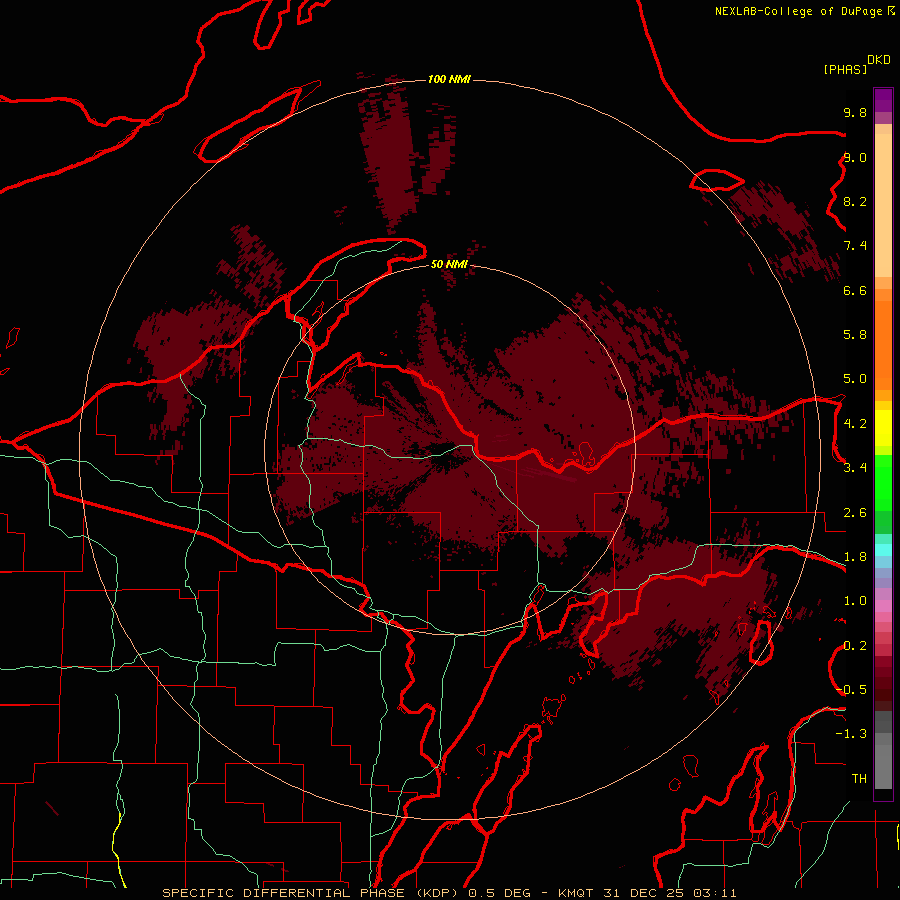The height and width of the screenshot is (900, 900).
Task: Click the -1.3 legend value
Action: coord(852,734)
